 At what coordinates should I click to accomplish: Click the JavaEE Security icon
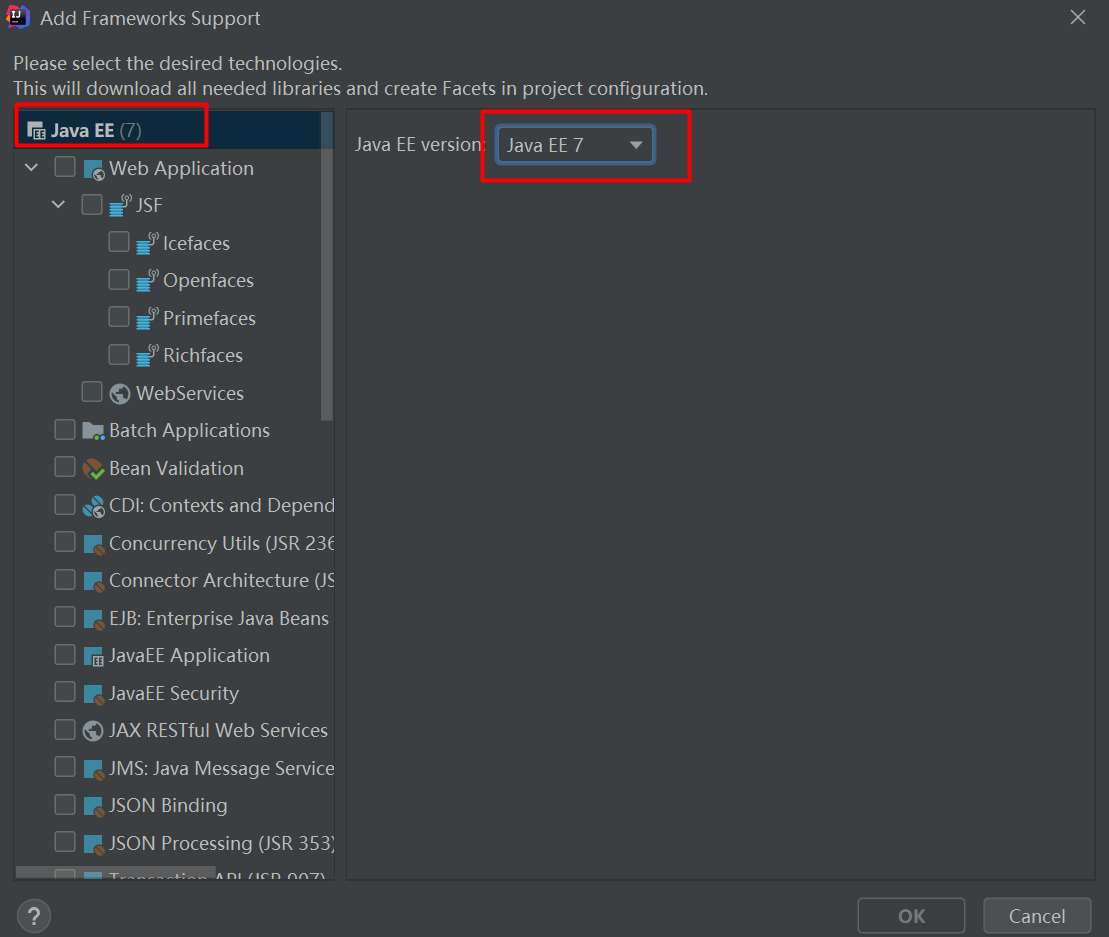pos(94,694)
